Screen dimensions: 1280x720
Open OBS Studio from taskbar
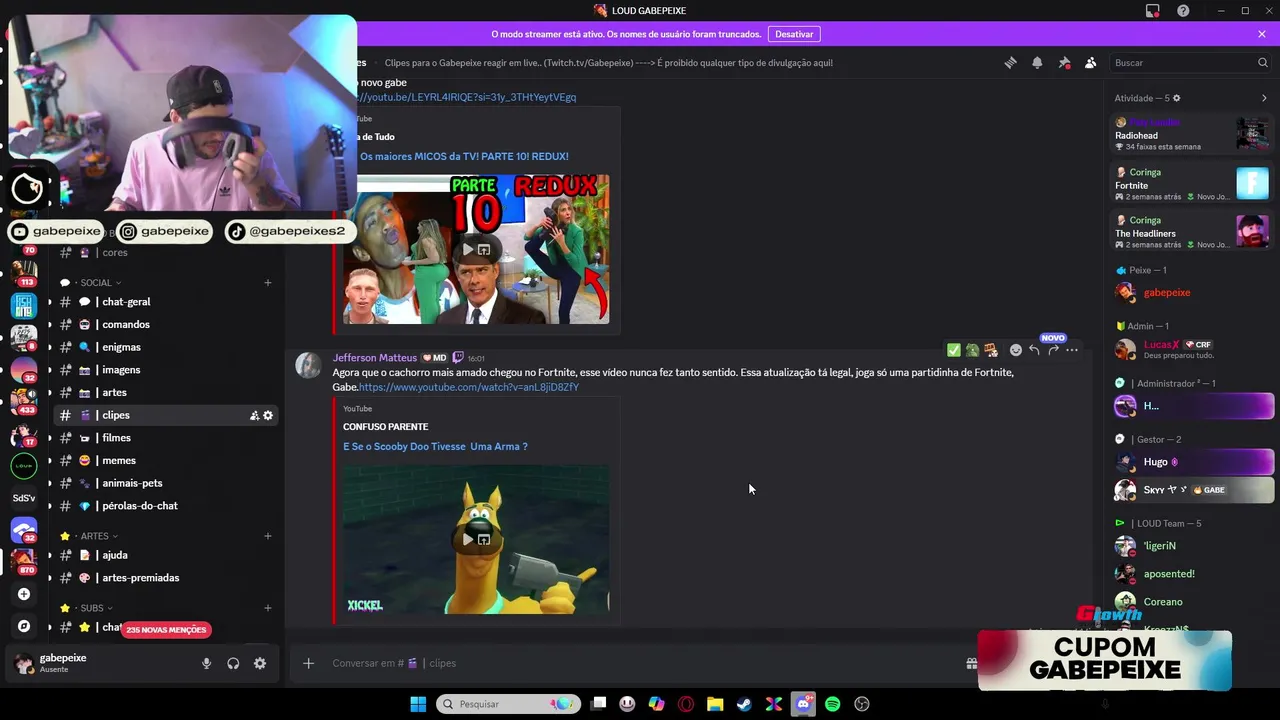click(862, 704)
